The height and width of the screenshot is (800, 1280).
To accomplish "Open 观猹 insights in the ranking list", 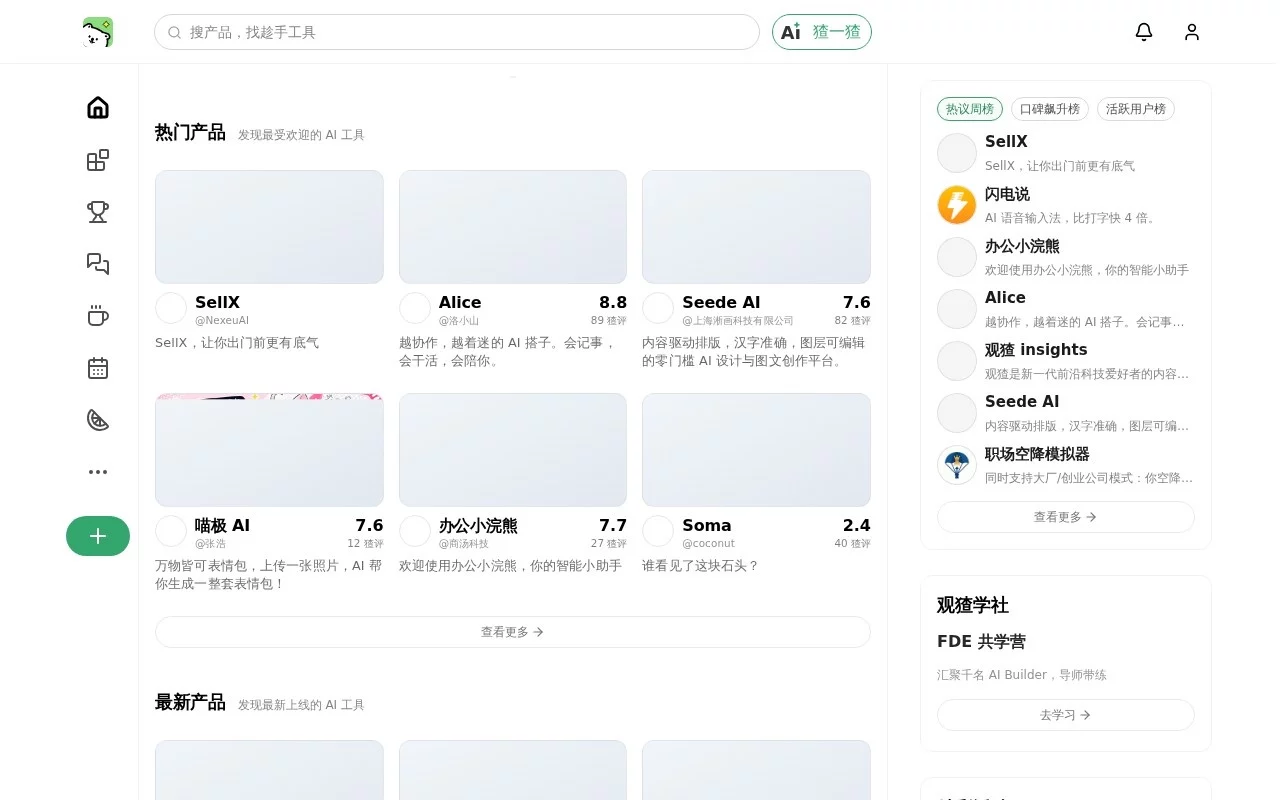I will [1066, 361].
